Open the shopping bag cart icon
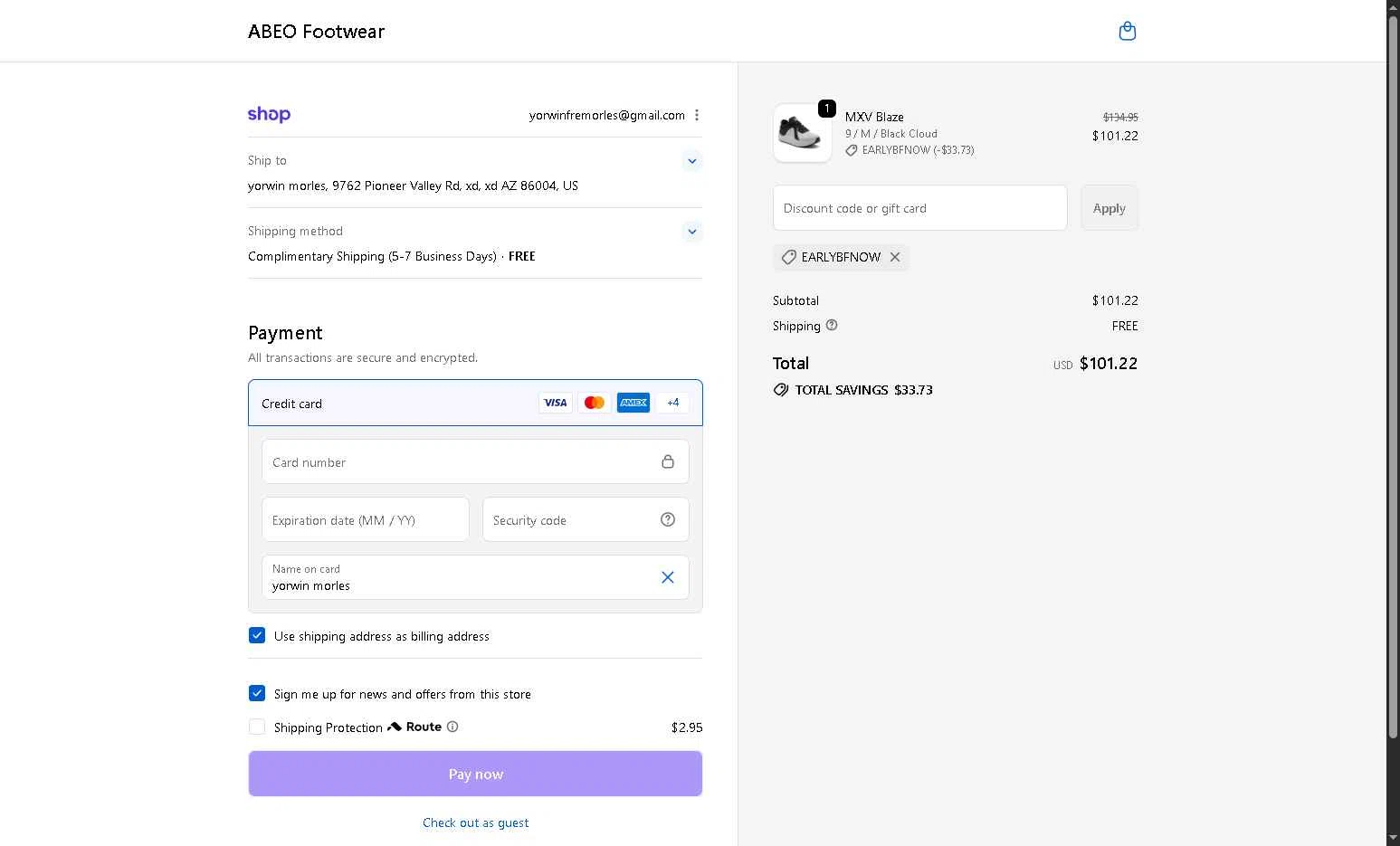This screenshot has height=846, width=1400. pyautogui.click(x=1127, y=32)
